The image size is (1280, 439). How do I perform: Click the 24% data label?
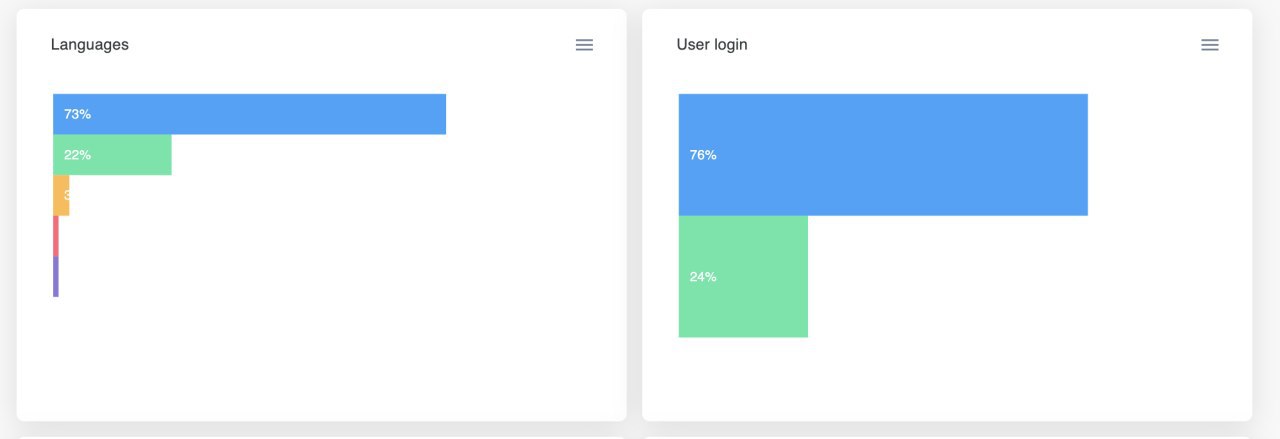point(703,277)
